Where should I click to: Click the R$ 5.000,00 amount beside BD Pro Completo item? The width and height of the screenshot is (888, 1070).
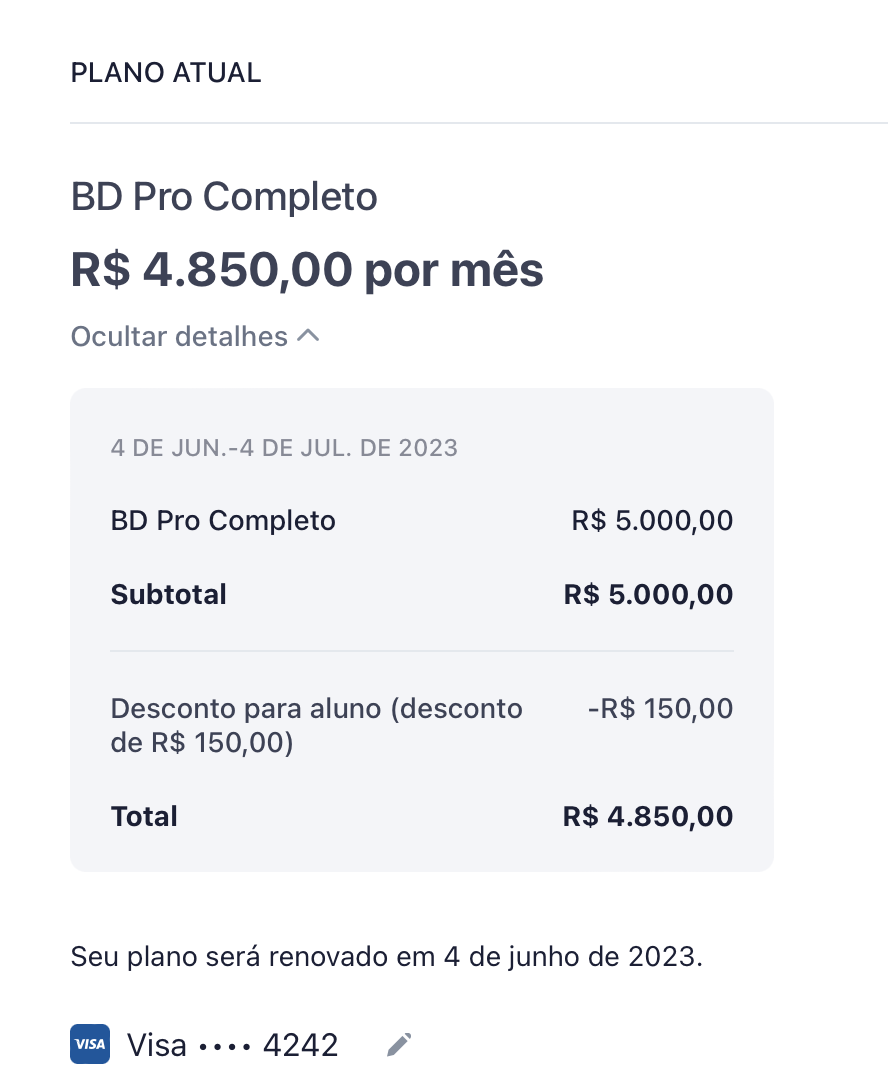click(653, 521)
